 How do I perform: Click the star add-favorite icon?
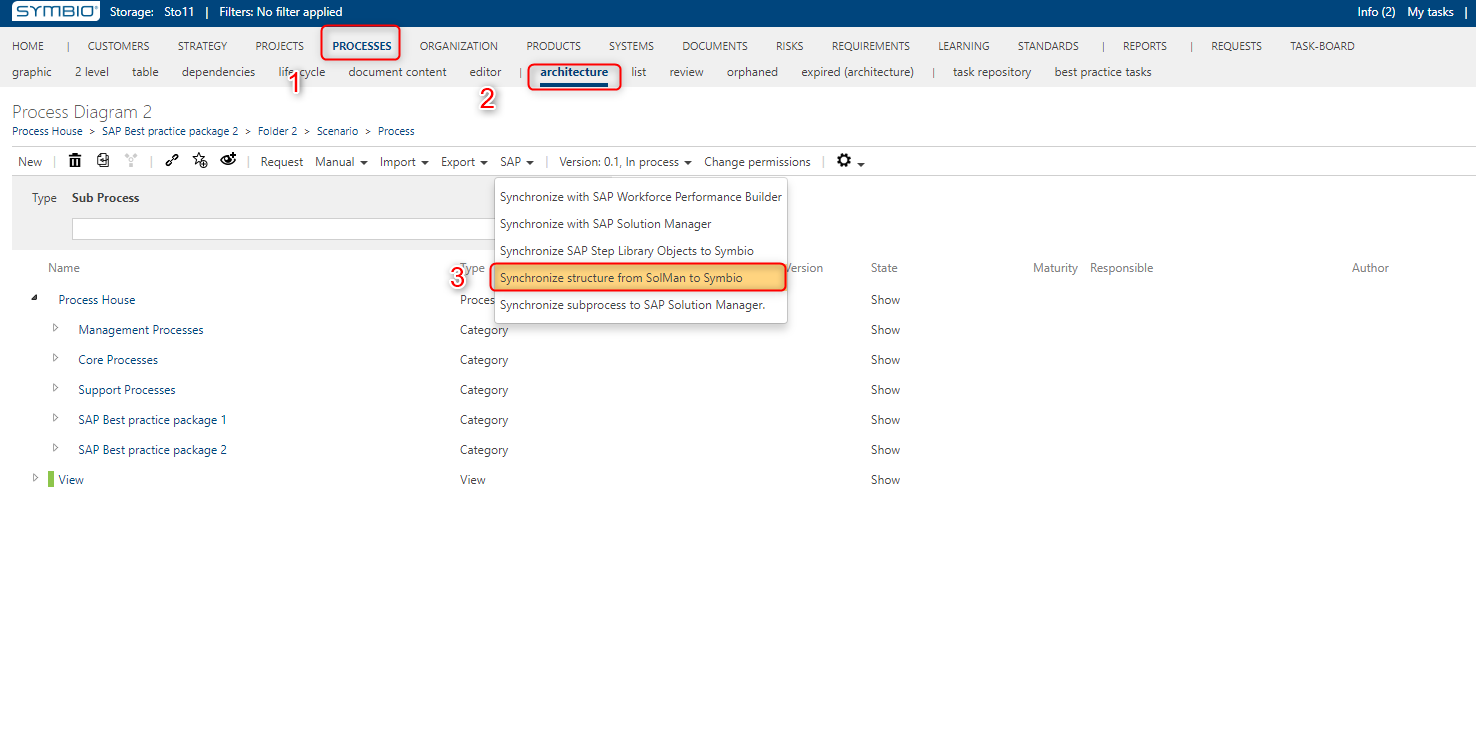[x=200, y=161]
